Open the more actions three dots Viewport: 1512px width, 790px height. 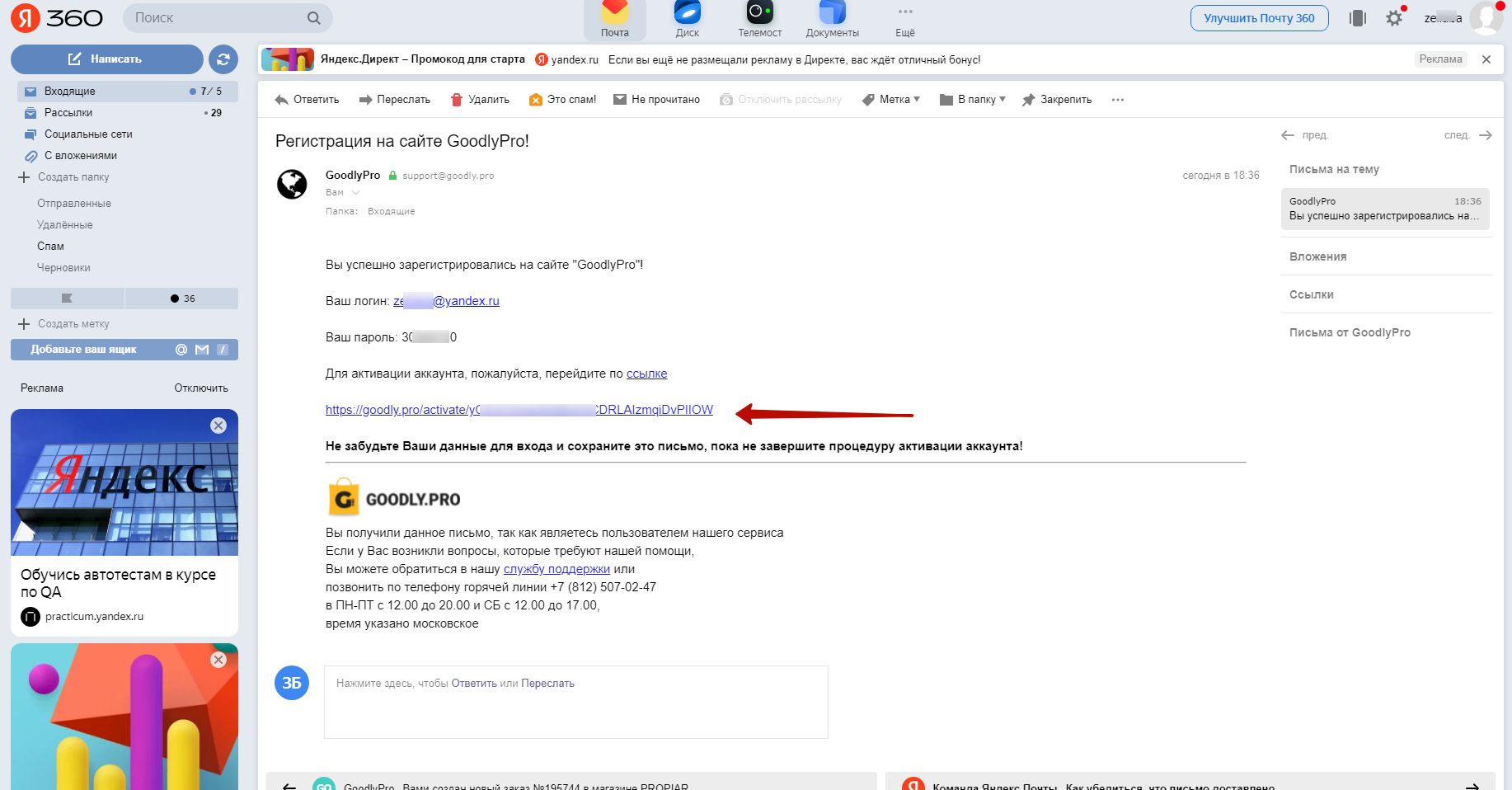click(x=1118, y=100)
